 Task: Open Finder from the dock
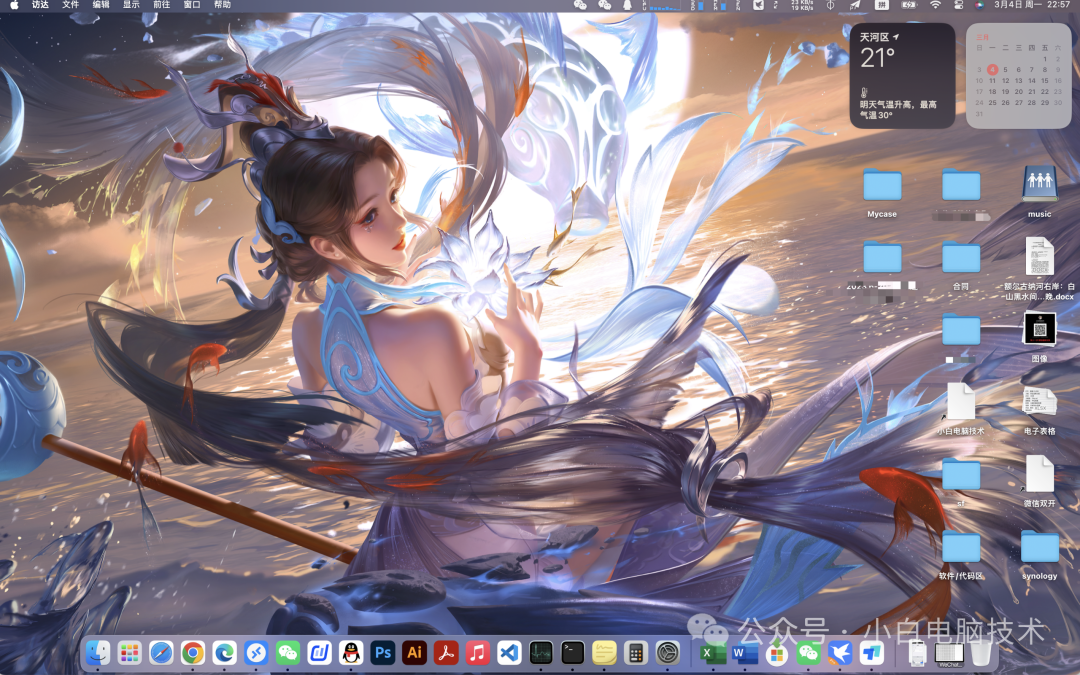point(98,652)
